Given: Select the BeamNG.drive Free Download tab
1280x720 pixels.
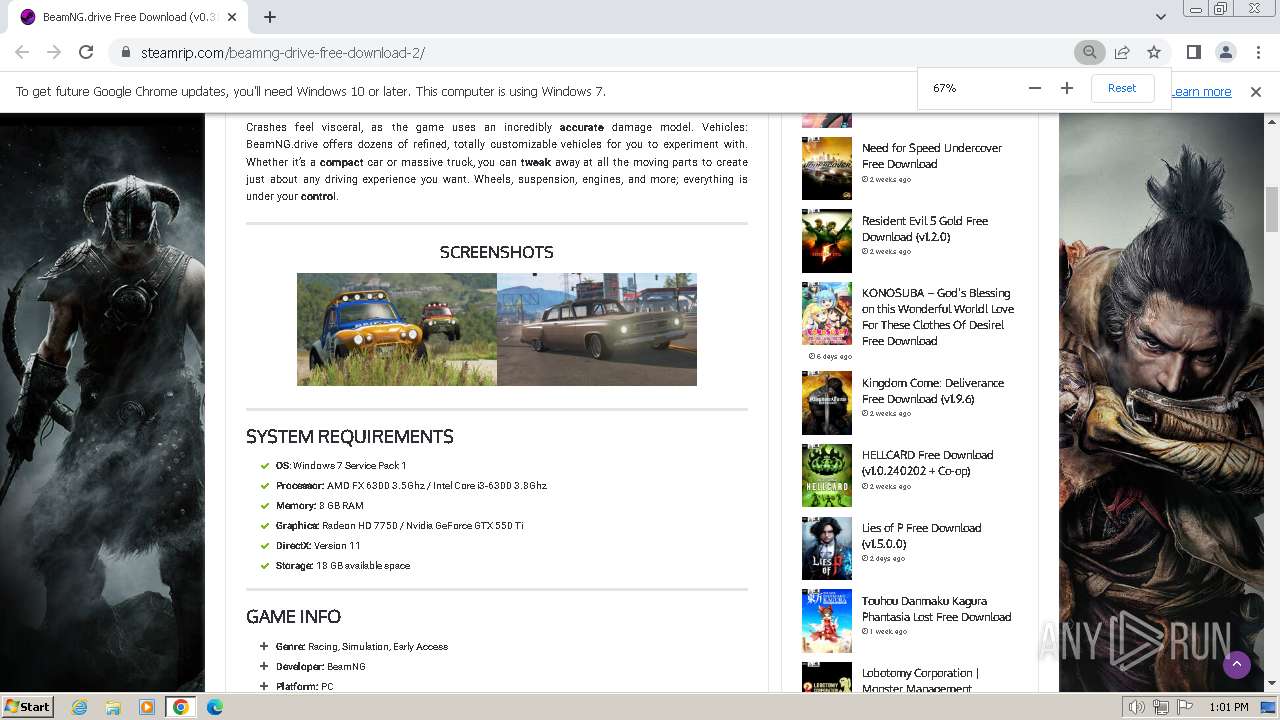Looking at the screenshot, I should pyautogui.click(x=128, y=17).
